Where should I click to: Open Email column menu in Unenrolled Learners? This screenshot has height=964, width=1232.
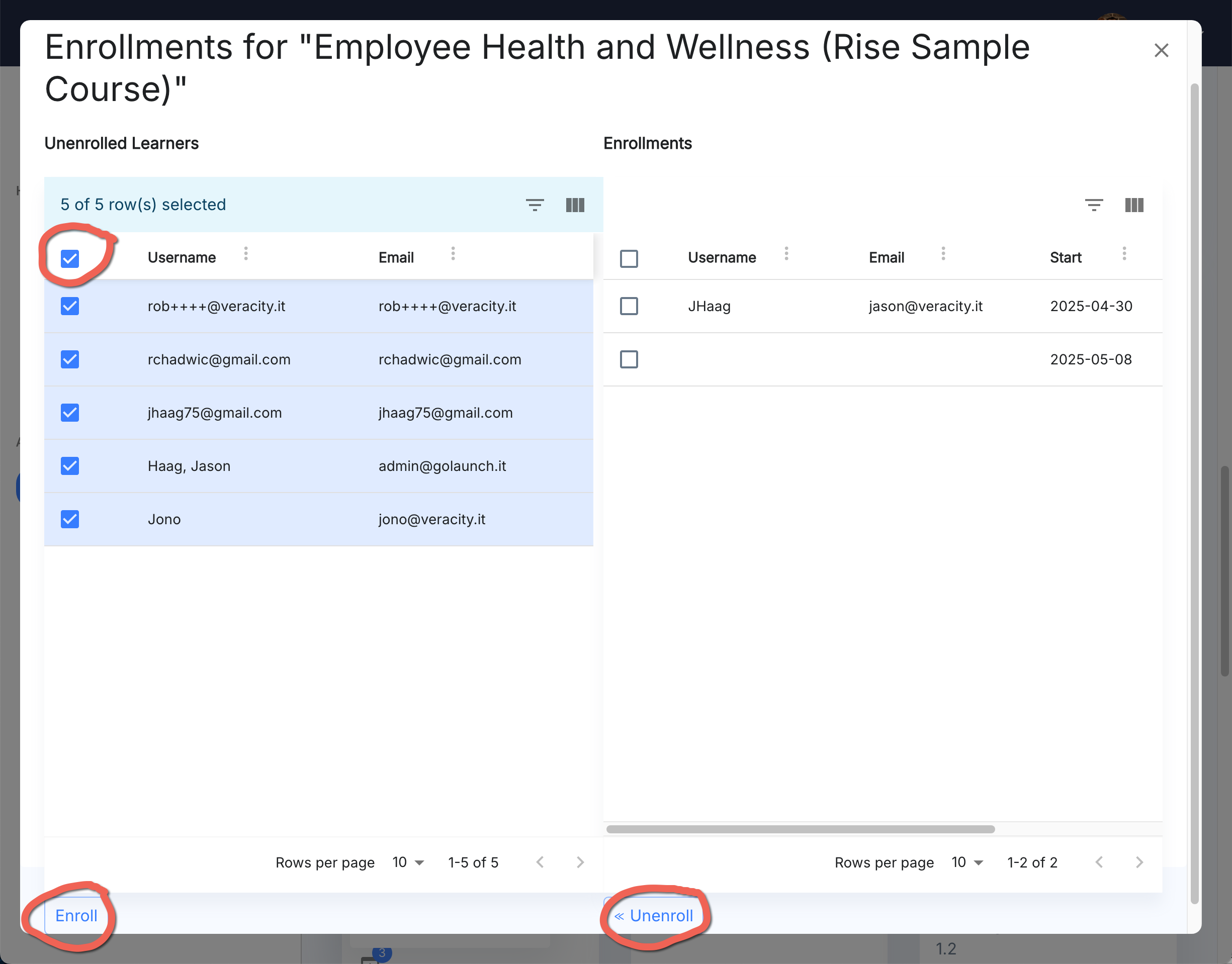453,254
